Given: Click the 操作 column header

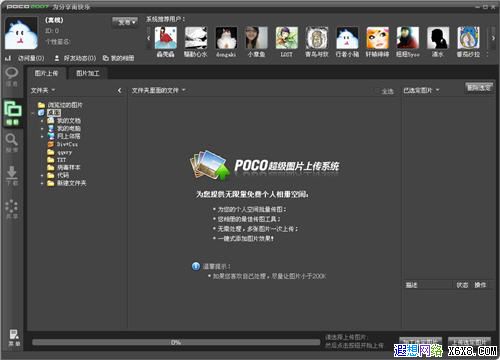Looking at the screenshot, I should [x=480, y=285].
